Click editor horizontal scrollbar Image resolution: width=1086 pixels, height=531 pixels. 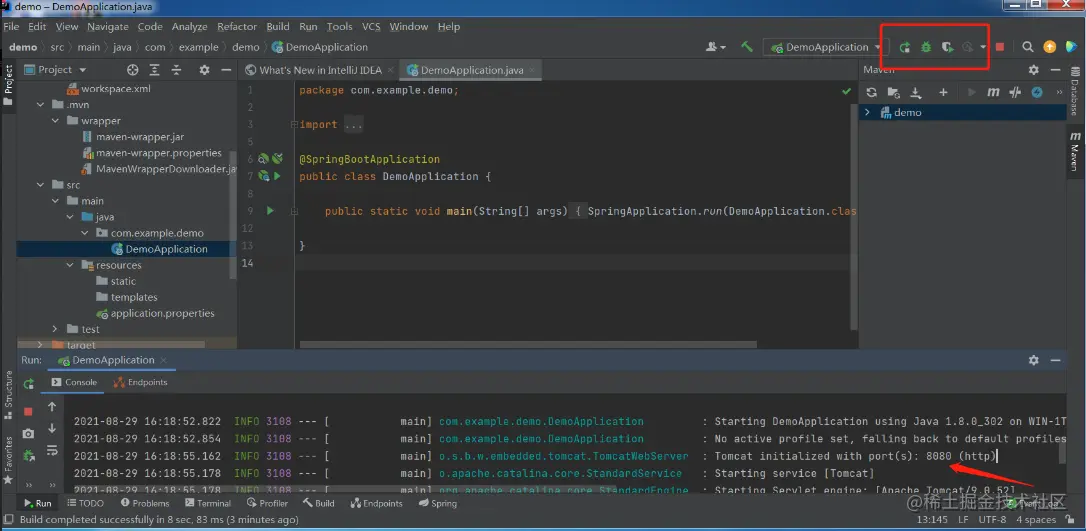click(x=528, y=344)
